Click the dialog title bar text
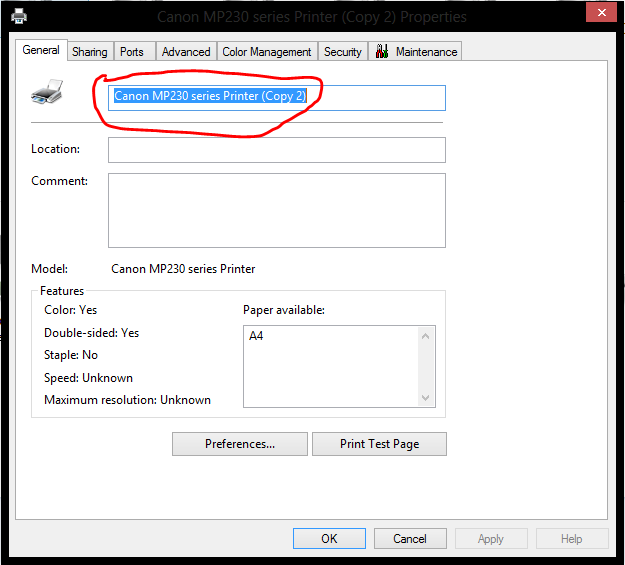Screen dimensions: 625x565 [x=312, y=17]
